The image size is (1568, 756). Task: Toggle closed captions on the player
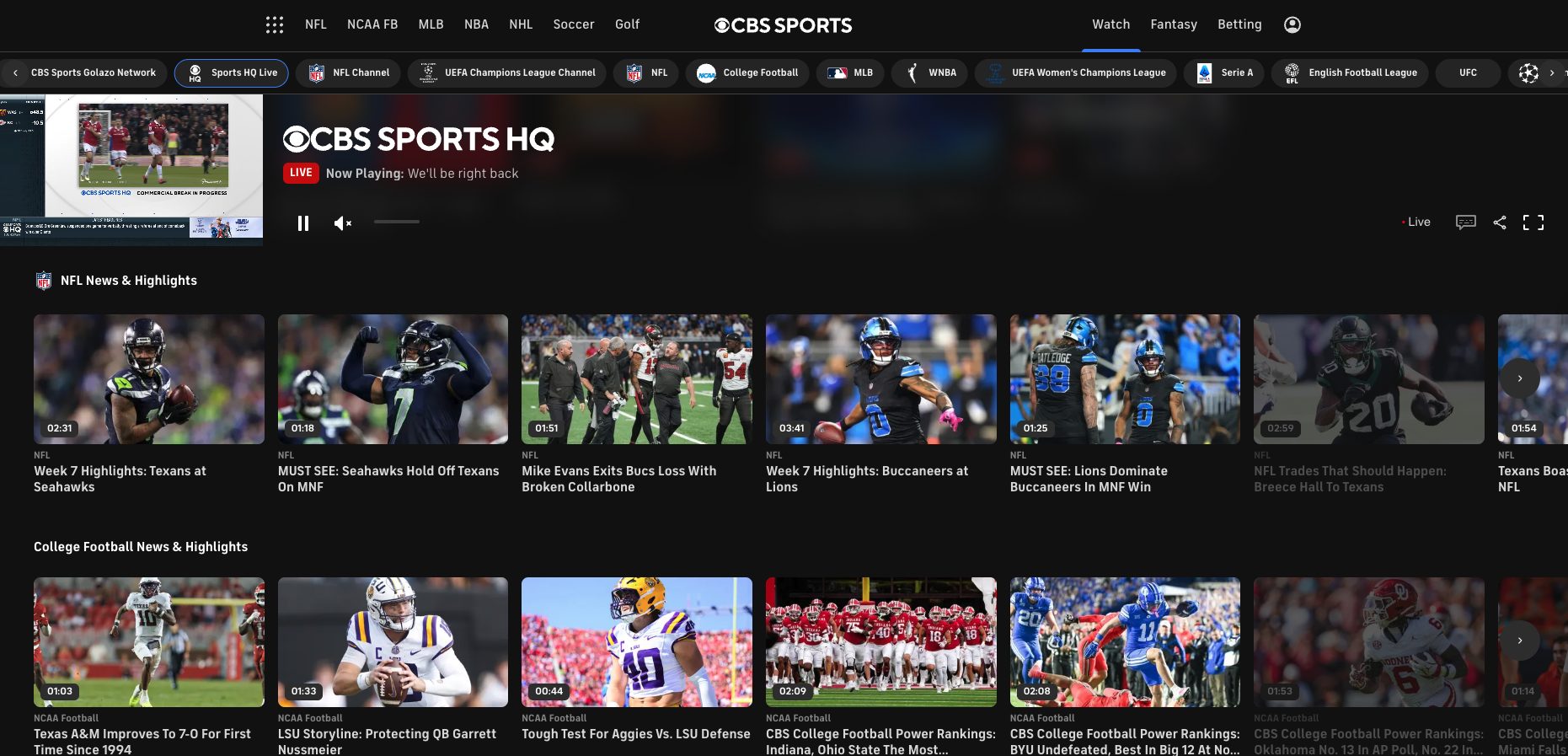[1465, 223]
